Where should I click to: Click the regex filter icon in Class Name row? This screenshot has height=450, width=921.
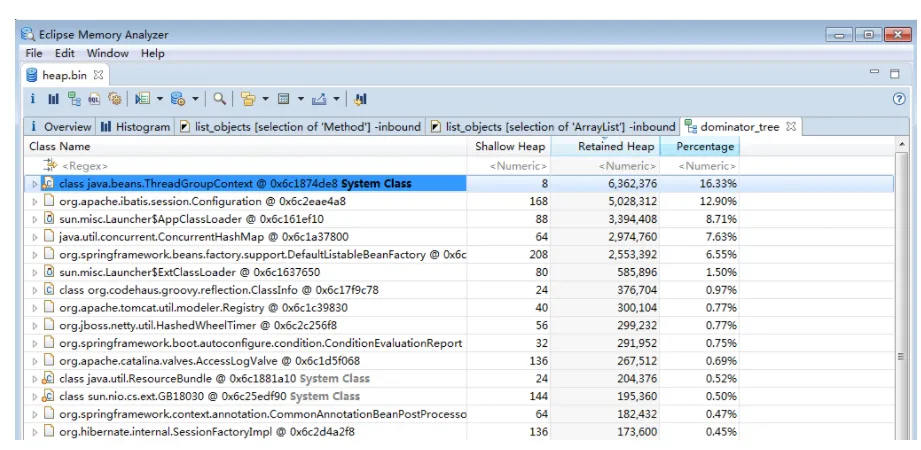[51, 166]
